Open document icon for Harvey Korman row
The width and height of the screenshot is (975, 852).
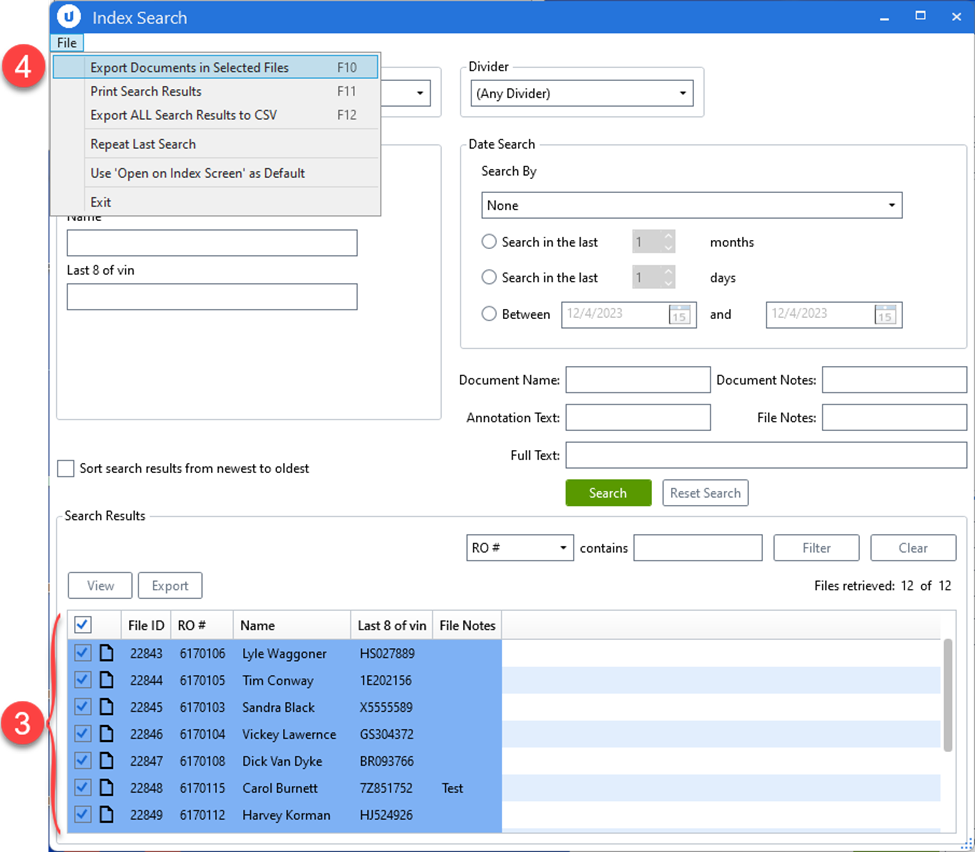pyautogui.click(x=107, y=814)
